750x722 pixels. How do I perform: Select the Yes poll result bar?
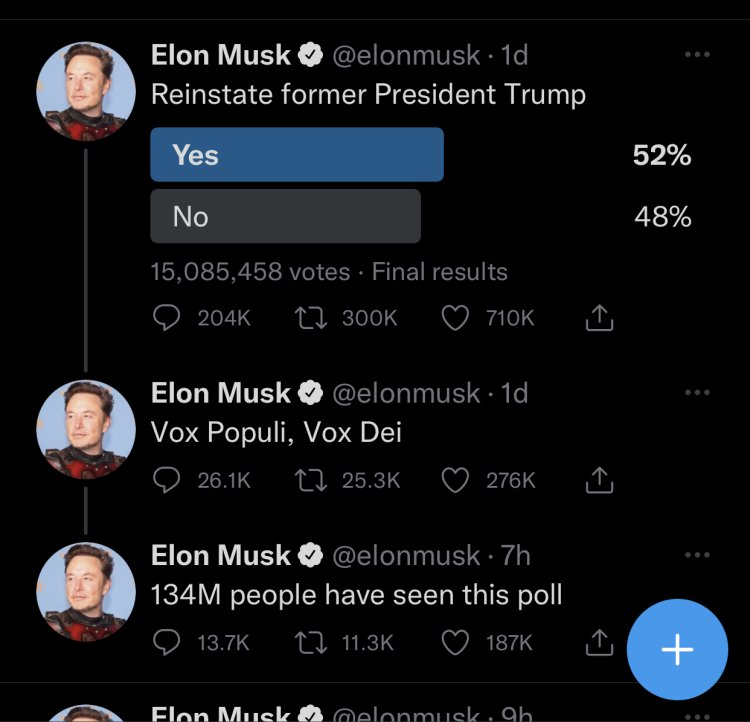pyautogui.click(x=296, y=155)
